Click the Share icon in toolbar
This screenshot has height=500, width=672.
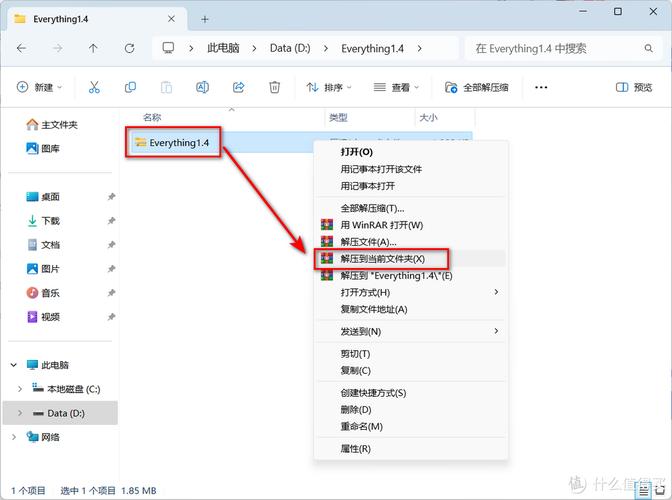[238, 88]
